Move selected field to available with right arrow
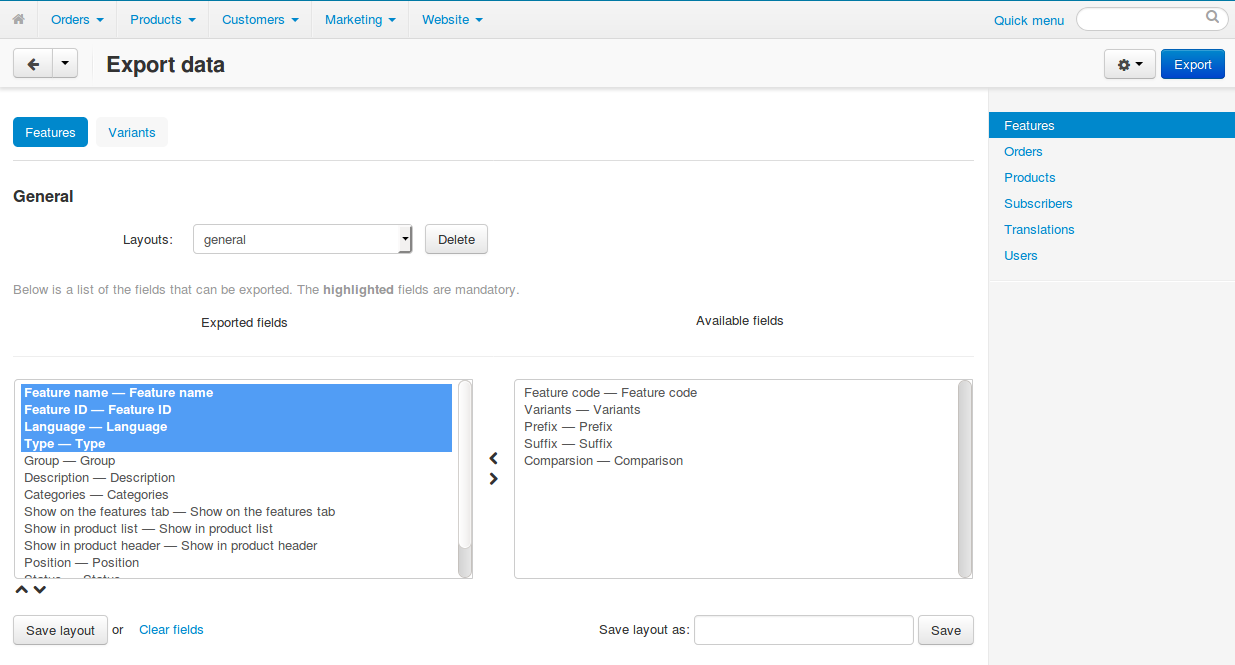This screenshot has height=665, width=1235. (x=493, y=479)
